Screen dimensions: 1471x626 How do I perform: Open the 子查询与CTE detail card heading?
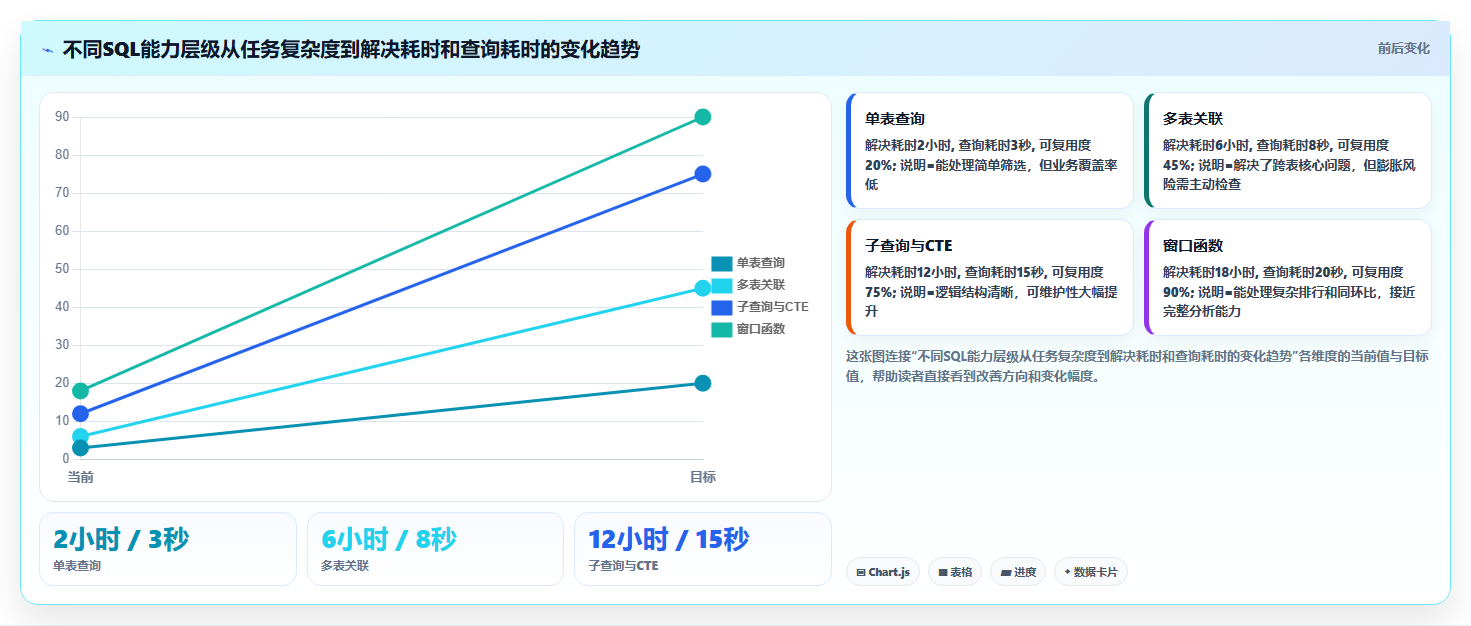click(x=909, y=245)
